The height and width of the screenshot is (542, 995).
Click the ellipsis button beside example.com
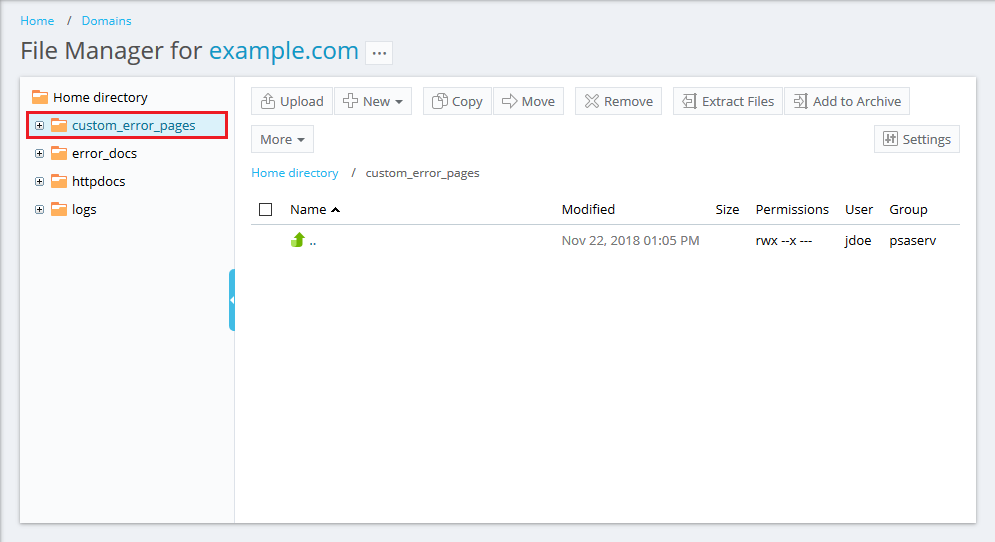pyautogui.click(x=379, y=53)
